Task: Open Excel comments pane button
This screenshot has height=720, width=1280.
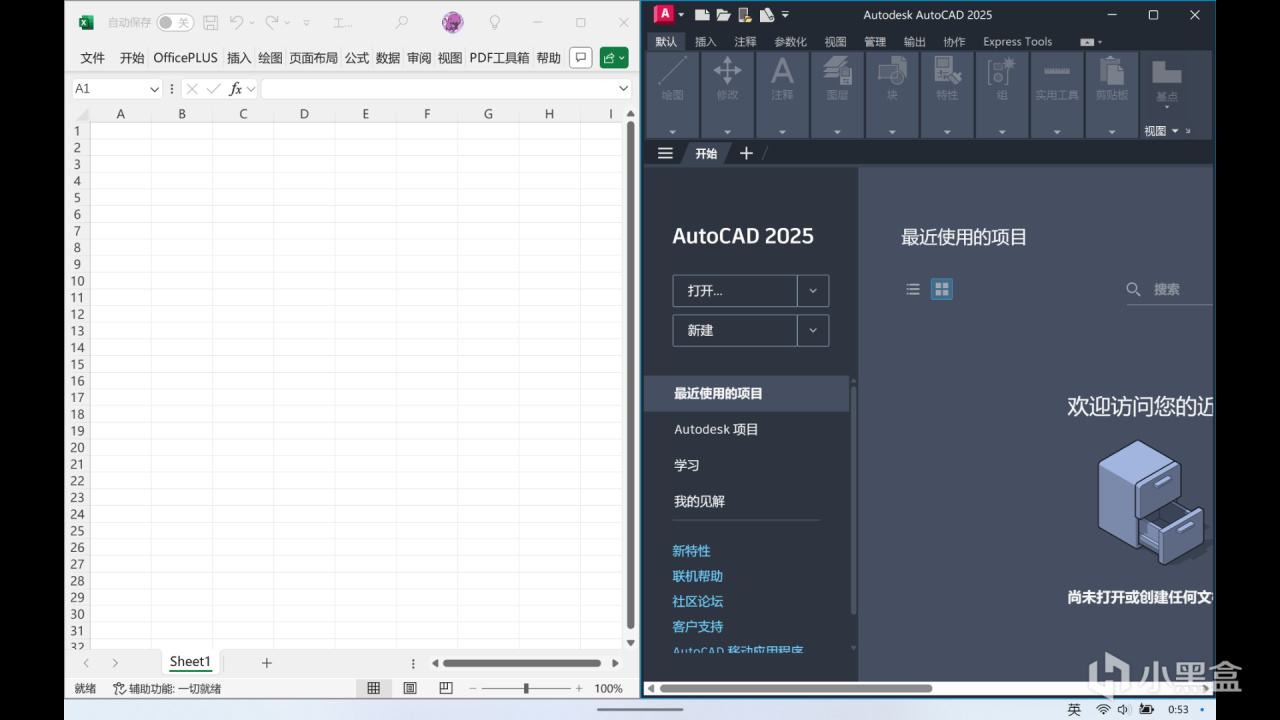Action: tap(580, 58)
